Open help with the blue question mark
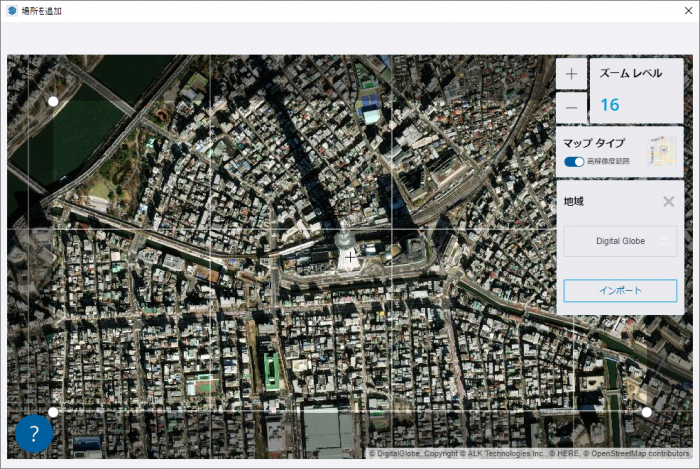This screenshot has height=469, width=700. click(x=34, y=434)
